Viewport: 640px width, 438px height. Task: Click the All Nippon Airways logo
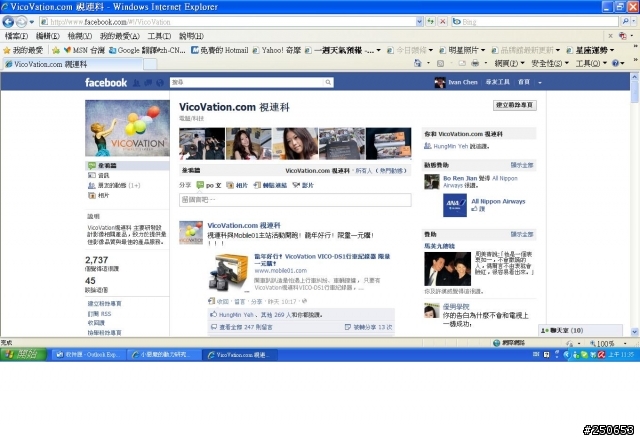(455, 205)
